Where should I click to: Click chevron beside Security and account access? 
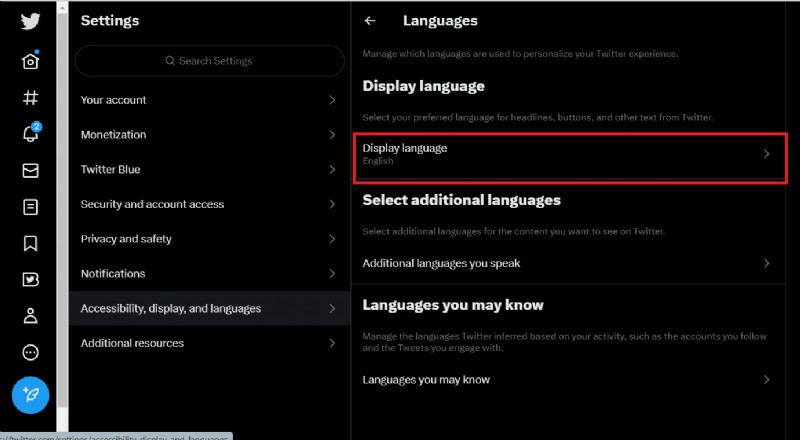coord(332,204)
